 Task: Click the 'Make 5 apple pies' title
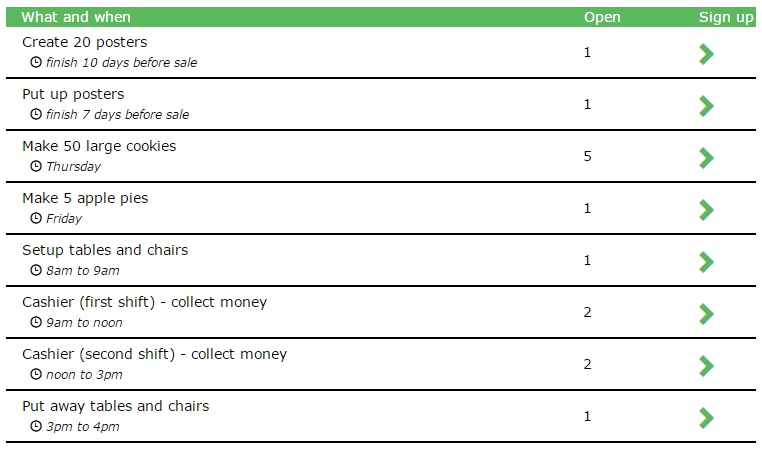[85, 198]
